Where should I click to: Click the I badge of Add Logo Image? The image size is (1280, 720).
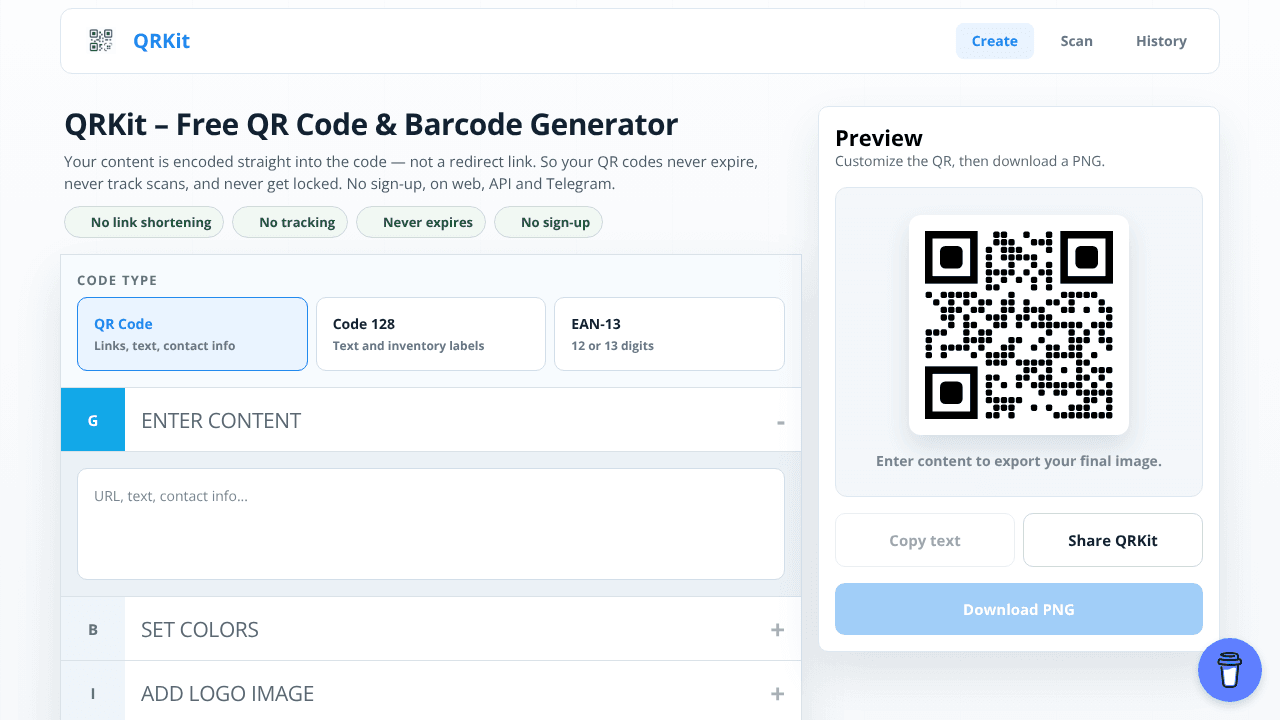pos(93,693)
